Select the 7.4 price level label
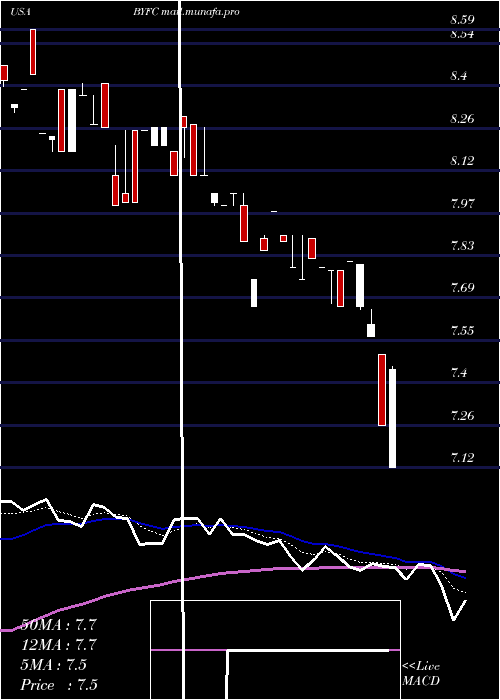This screenshot has width=500, height=700. coord(459,373)
